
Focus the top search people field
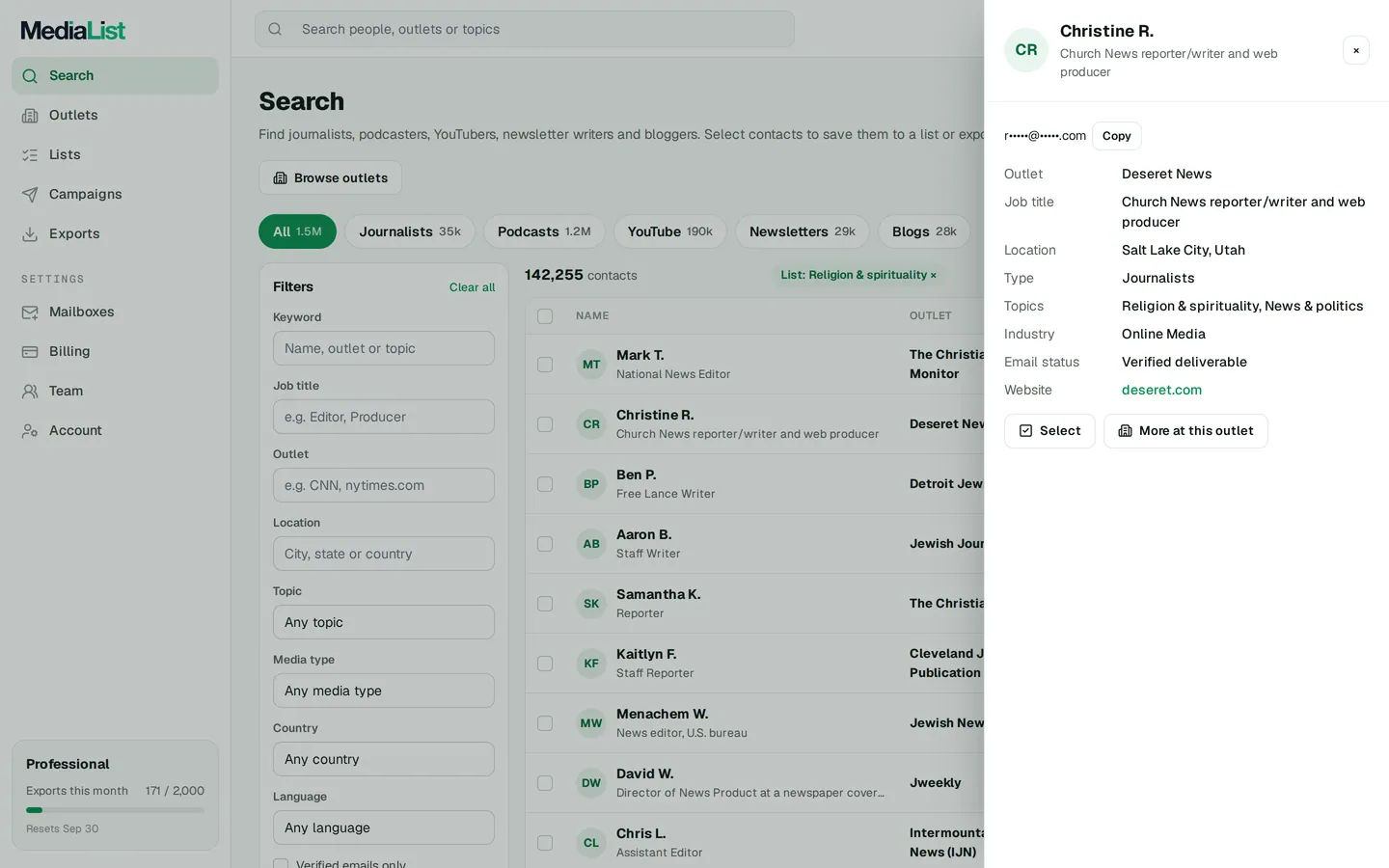click(525, 29)
